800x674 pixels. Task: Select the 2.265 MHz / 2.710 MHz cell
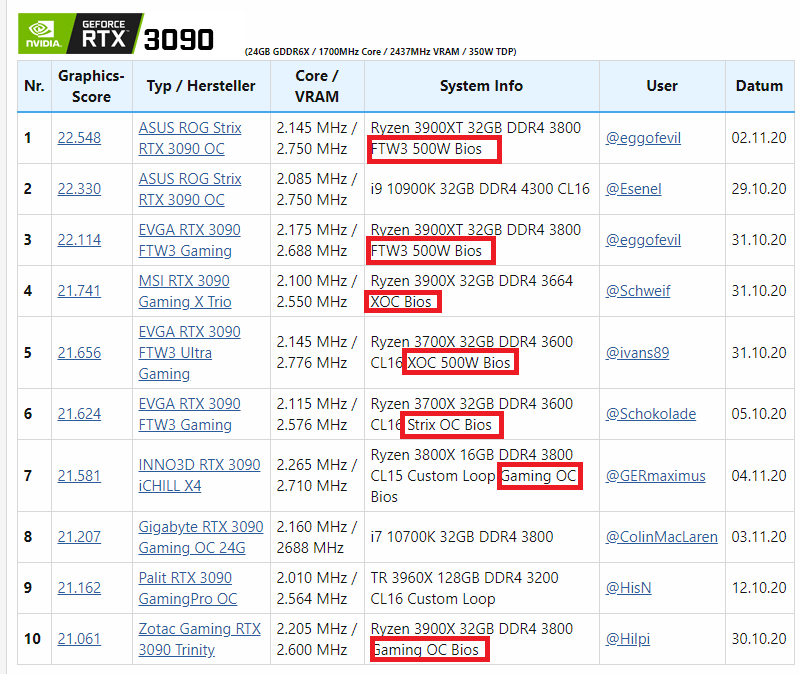(317, 476)
